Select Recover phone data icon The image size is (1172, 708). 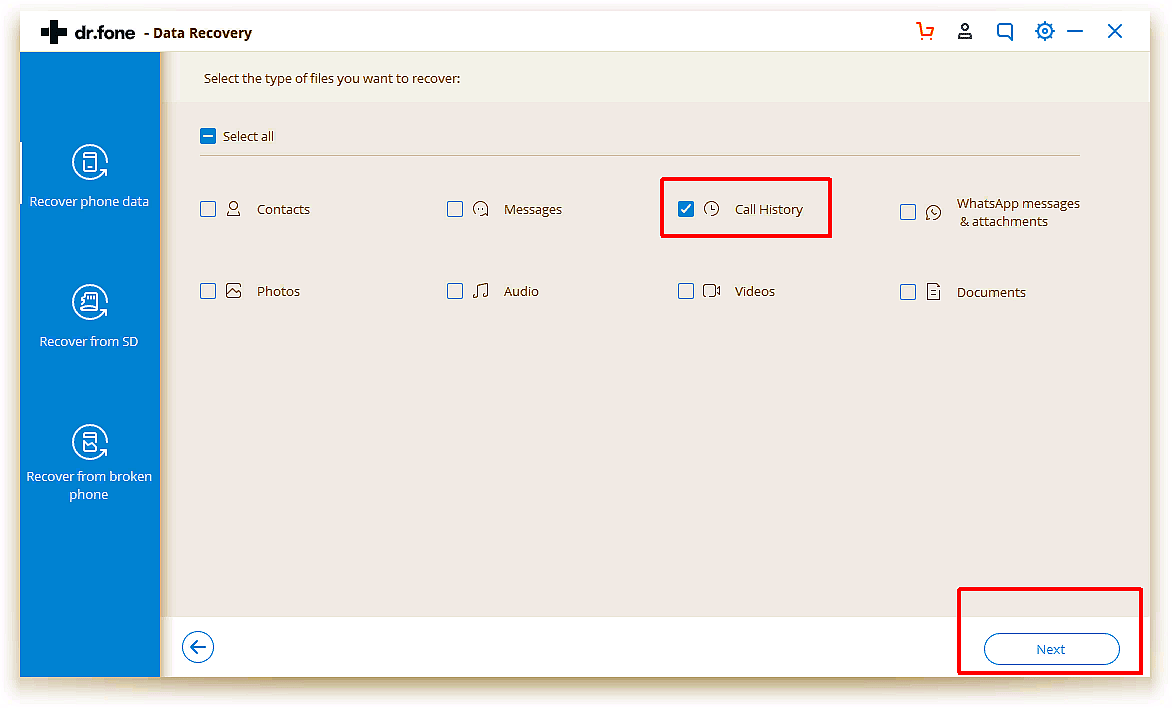[x=90, y=162]
